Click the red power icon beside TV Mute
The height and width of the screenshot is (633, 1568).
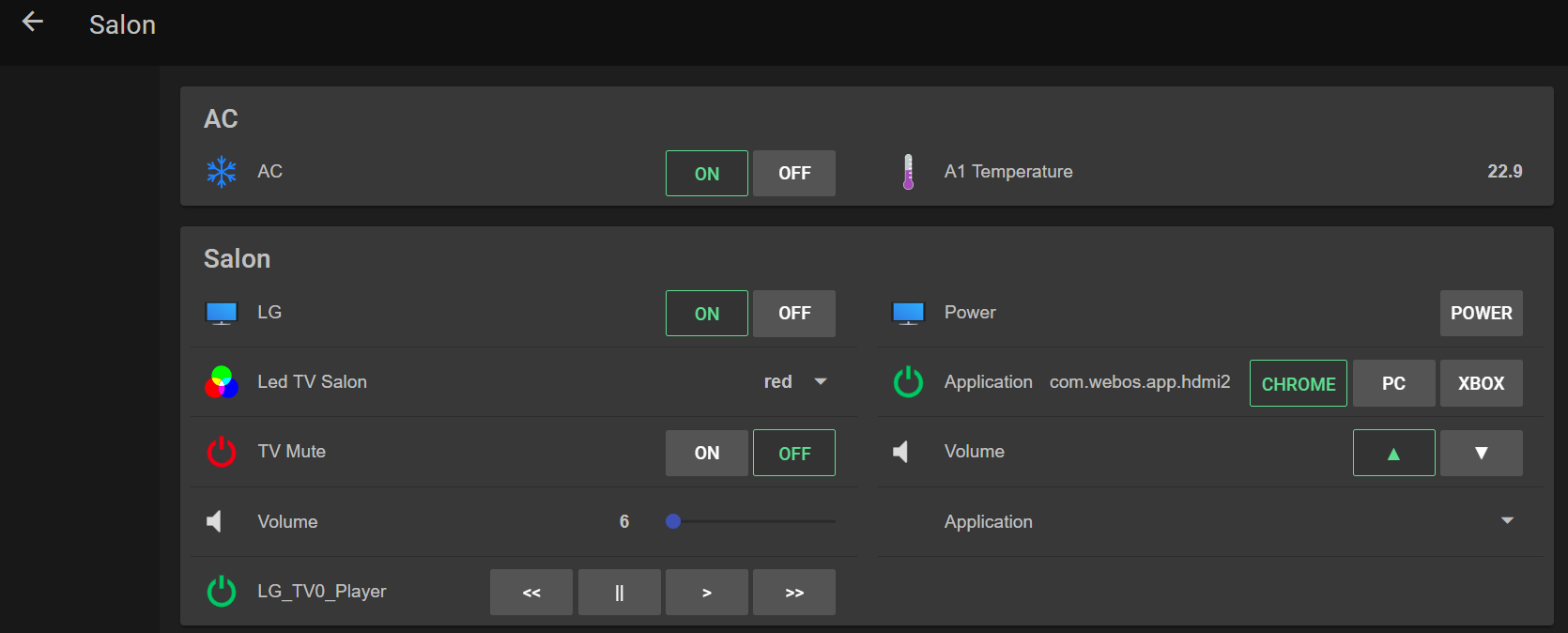(x=222, y=452)
